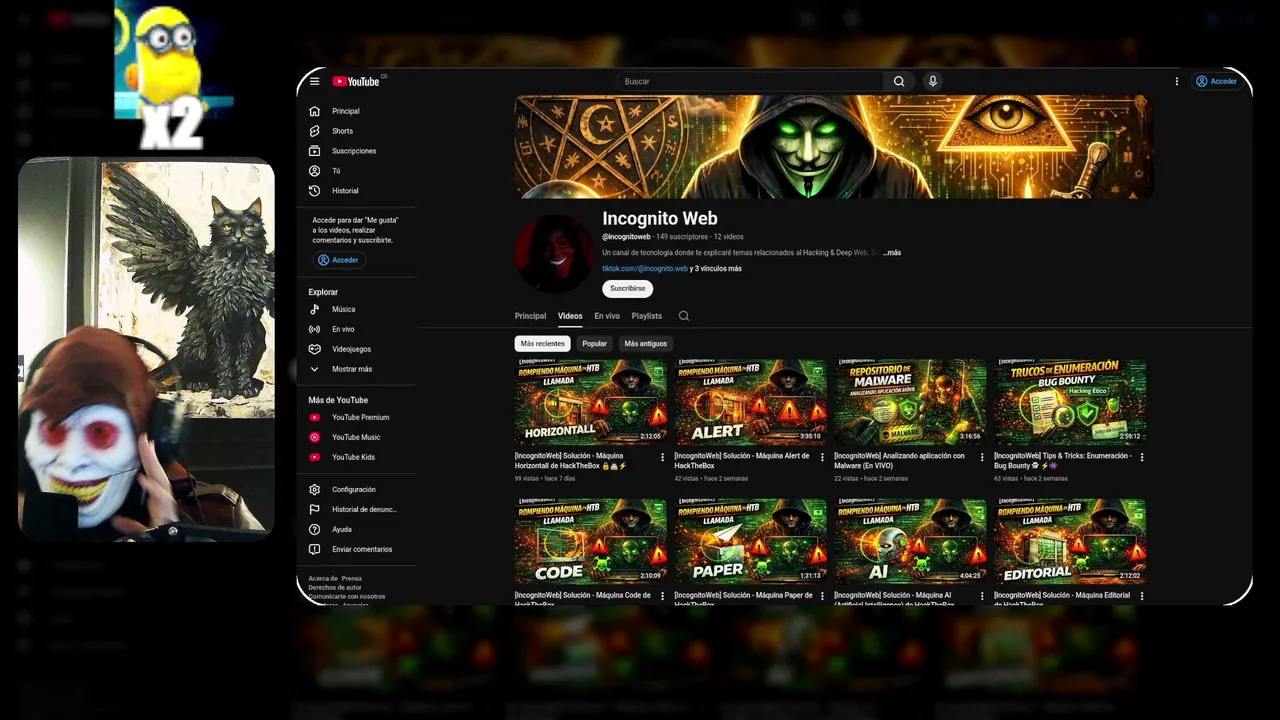Open options menu for Tips & Tricks video
Image resolution: width=1280 pixels, height=720 pixels.
(1142, 457)
